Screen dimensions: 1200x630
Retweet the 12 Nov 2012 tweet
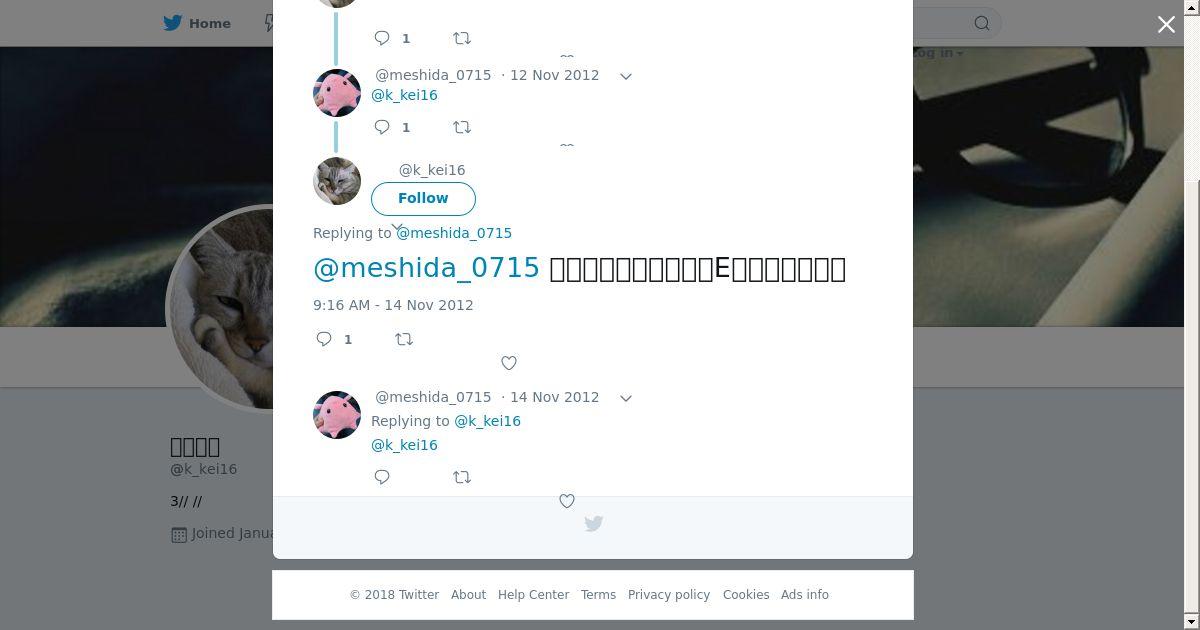(462, 127)
